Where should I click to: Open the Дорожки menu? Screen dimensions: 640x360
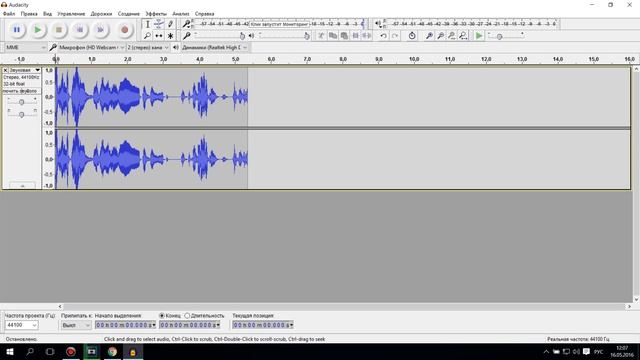click(101, 14)
